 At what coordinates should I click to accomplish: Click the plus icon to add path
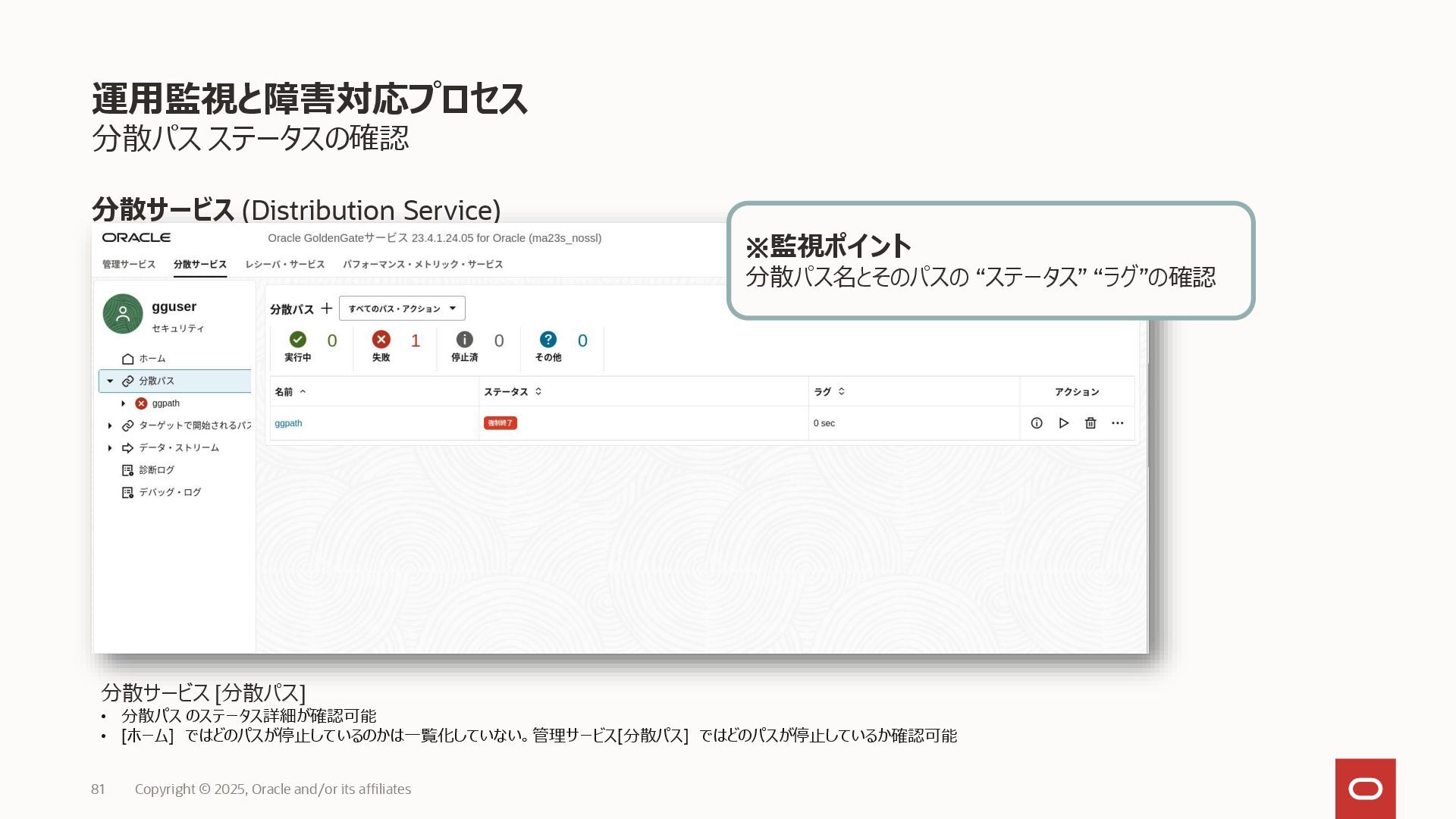326,309
